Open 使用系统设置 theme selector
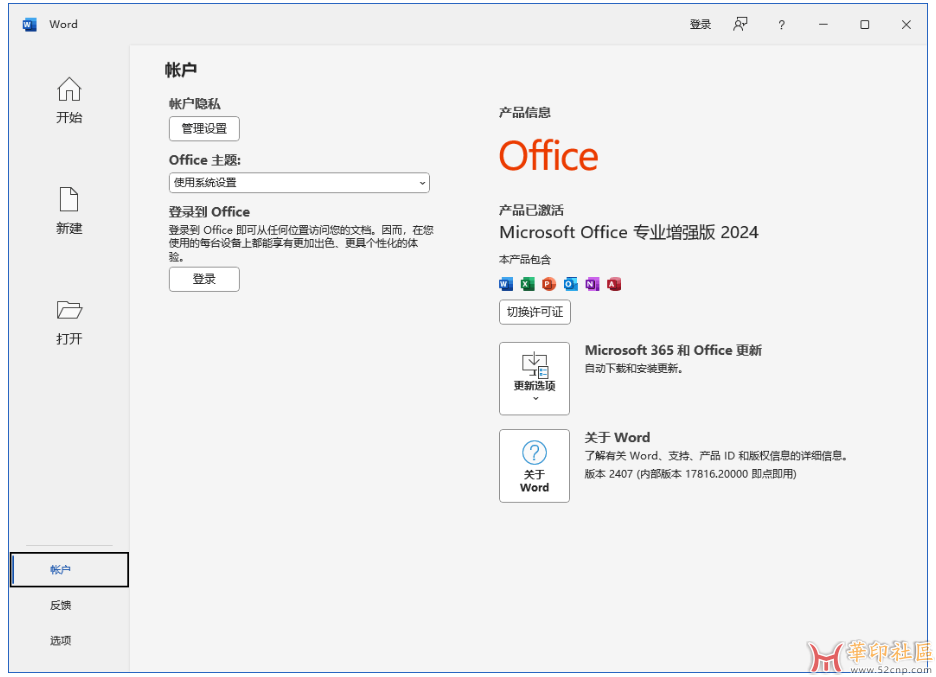 pos(298,183)
